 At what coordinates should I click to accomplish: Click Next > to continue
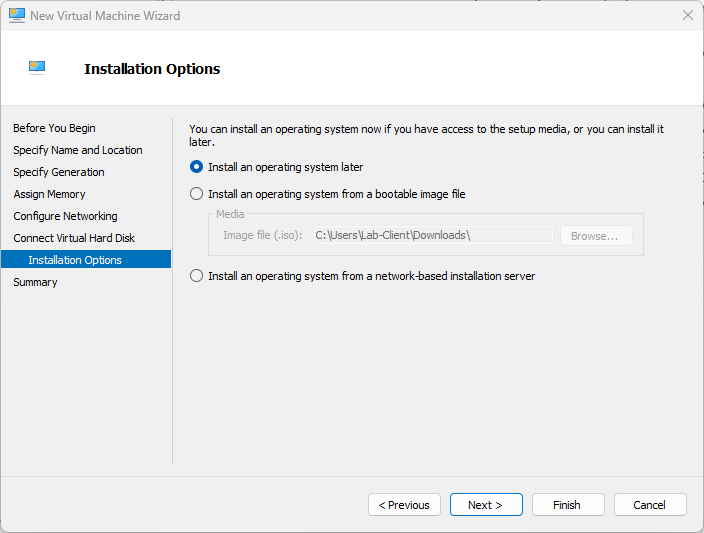pyautogui.click(x=485, y=505)
